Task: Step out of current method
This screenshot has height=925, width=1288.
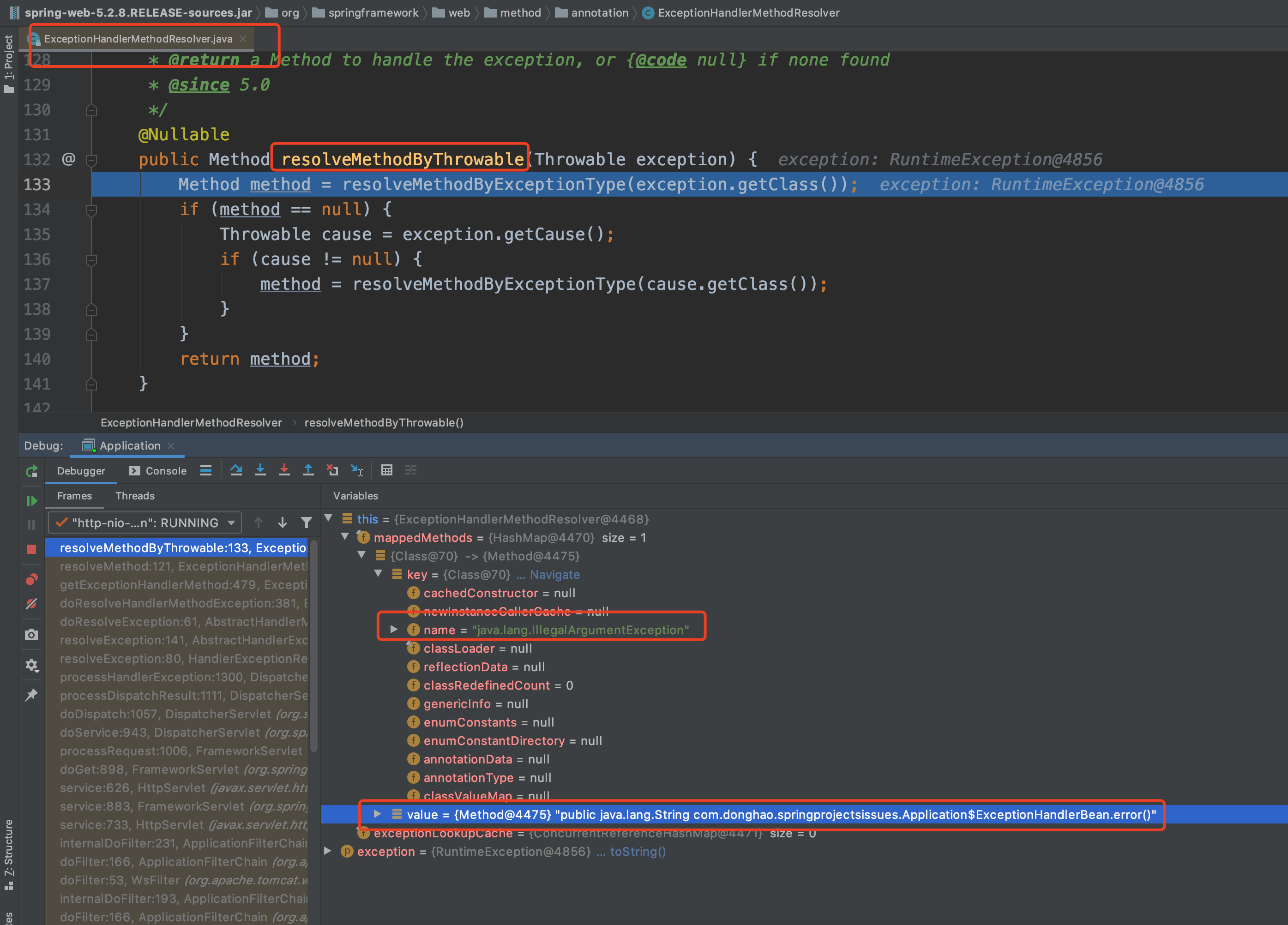Action: coord(308,470)
